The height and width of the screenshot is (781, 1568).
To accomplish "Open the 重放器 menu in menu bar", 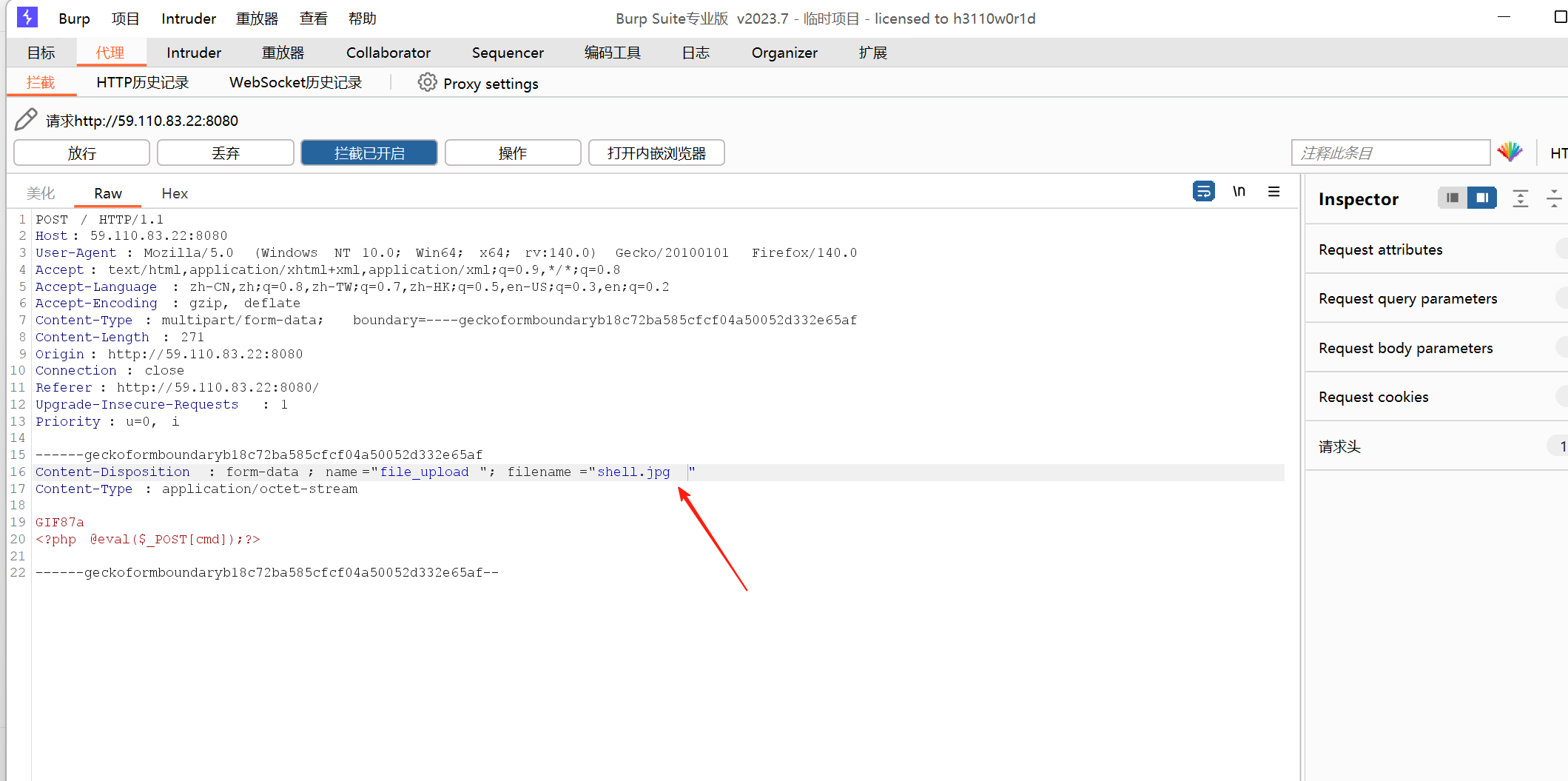I will pyautogui.click(x=257, y=19).
